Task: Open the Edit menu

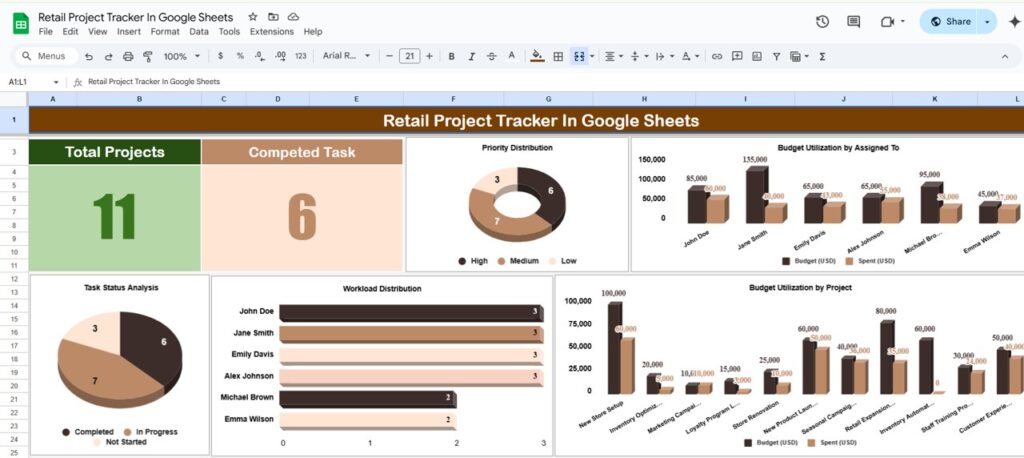Action: click(71, 31)
